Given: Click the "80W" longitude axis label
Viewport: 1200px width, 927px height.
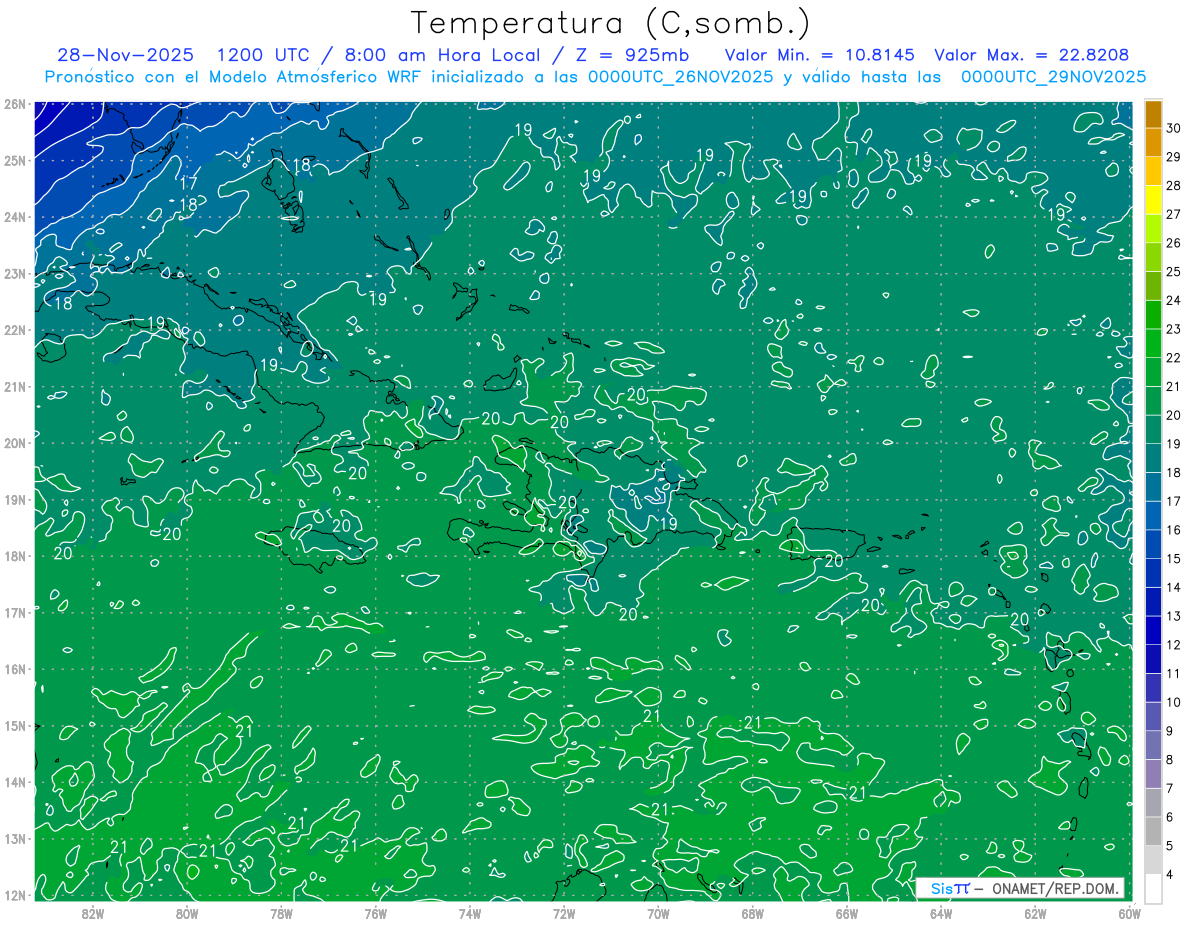Looking at the screenshot, I should pyautogui.click(x=187, y=913).
